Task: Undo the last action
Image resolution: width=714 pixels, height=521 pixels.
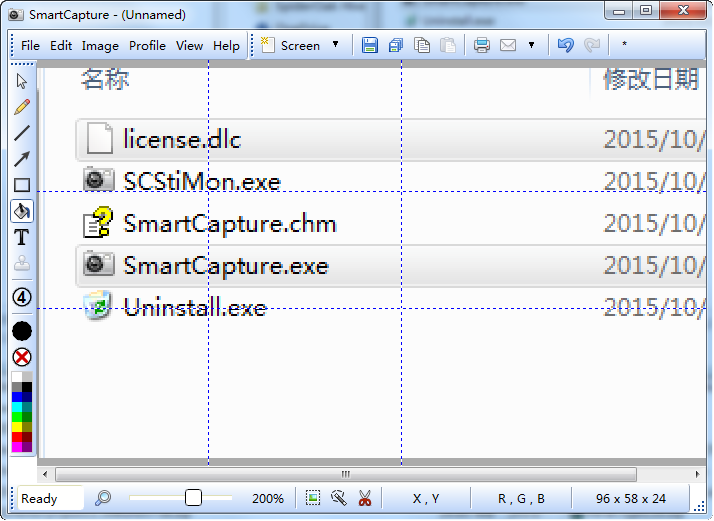Action: (x=565, y=45)
